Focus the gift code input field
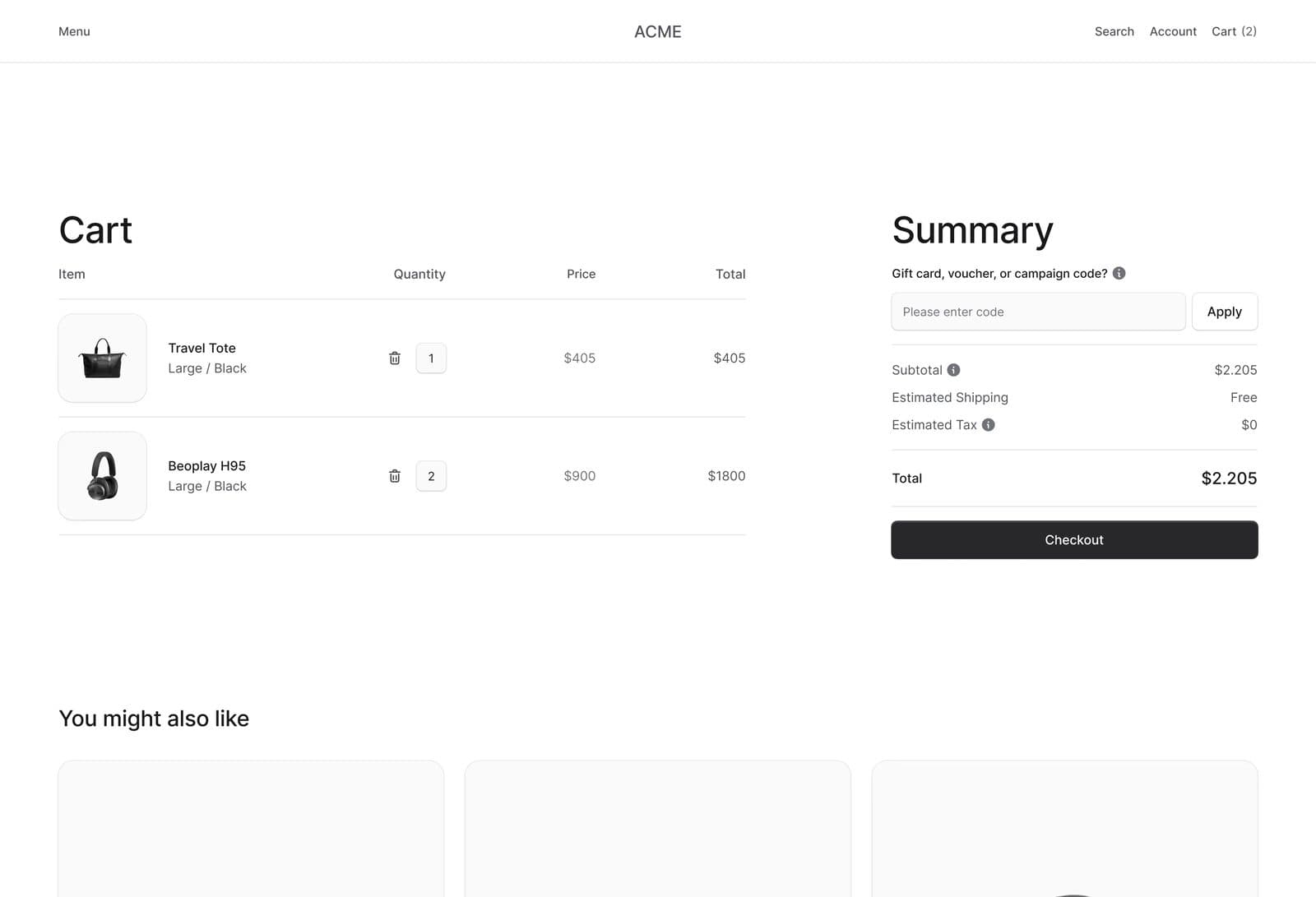 (1038, 312)
